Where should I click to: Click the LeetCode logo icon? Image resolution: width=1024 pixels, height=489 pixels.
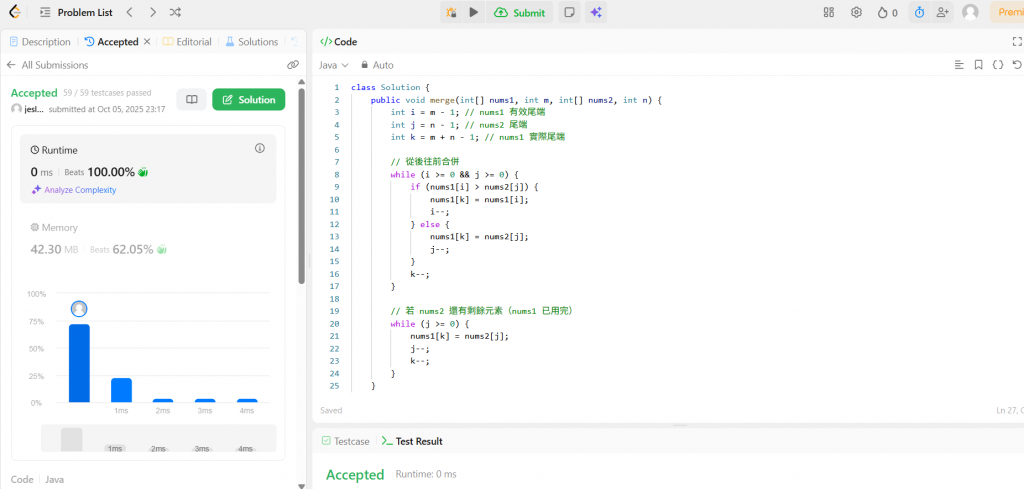coord(15,12)
